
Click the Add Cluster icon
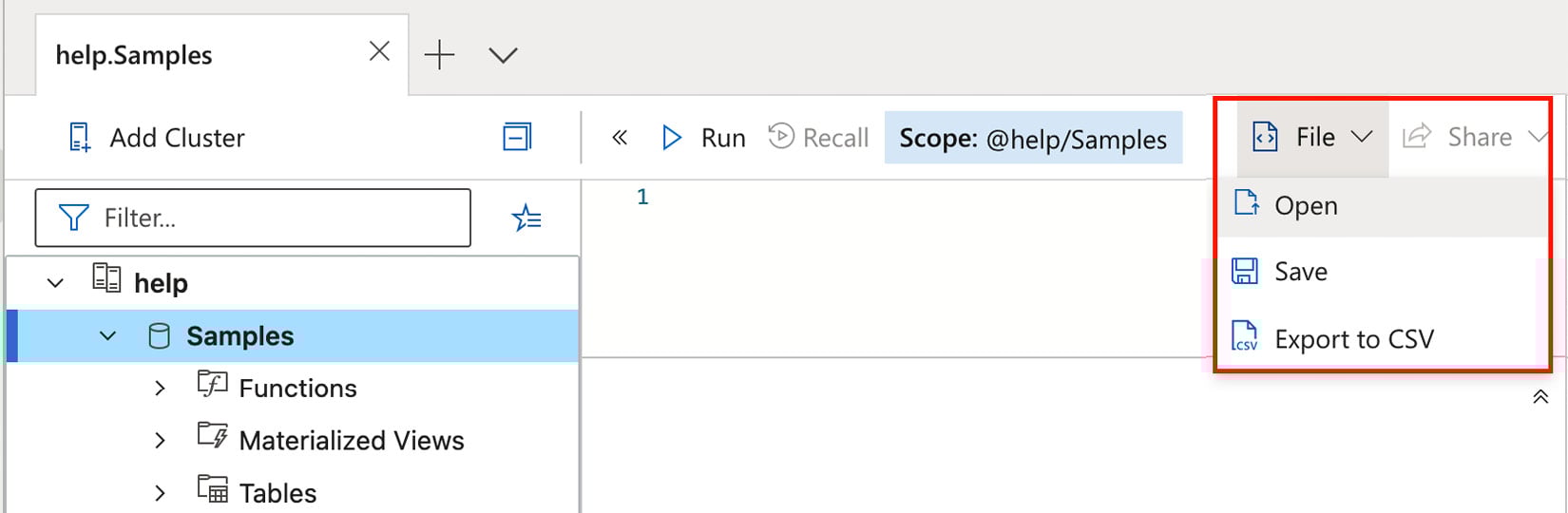80,138
